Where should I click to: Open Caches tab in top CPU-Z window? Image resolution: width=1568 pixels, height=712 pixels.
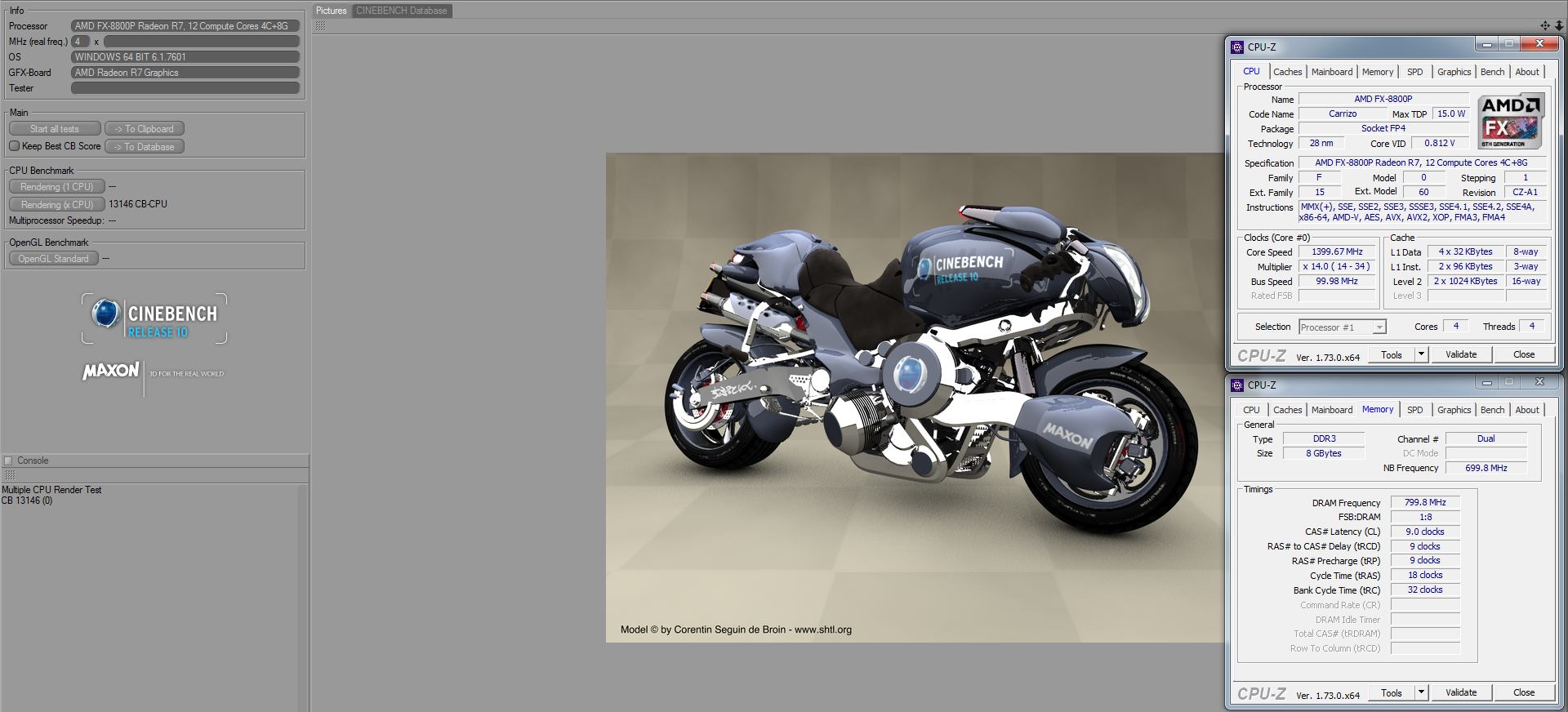pos(1288,72)
